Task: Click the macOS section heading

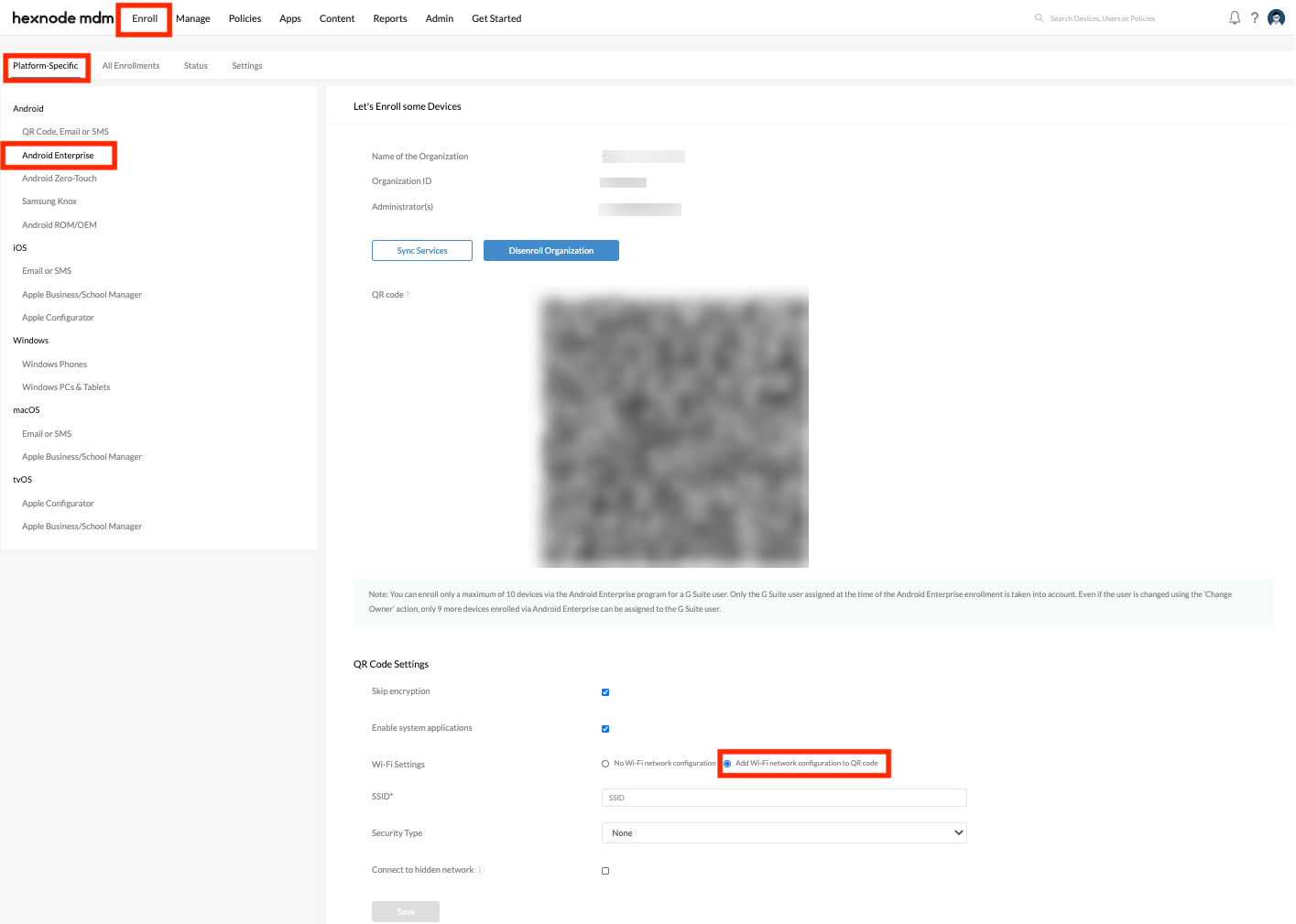Action: point(27,410)
